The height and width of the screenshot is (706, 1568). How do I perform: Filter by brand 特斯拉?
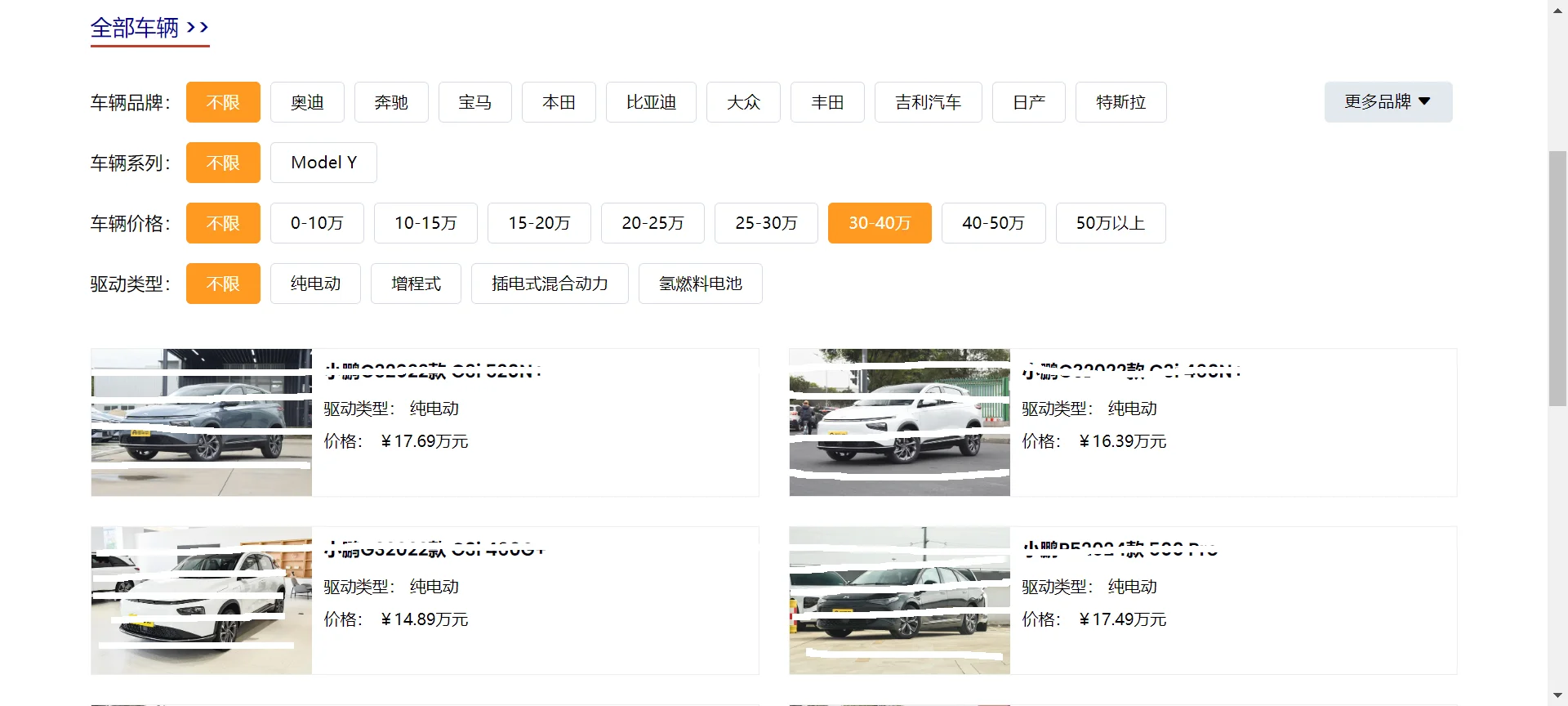pos(1121,102)
